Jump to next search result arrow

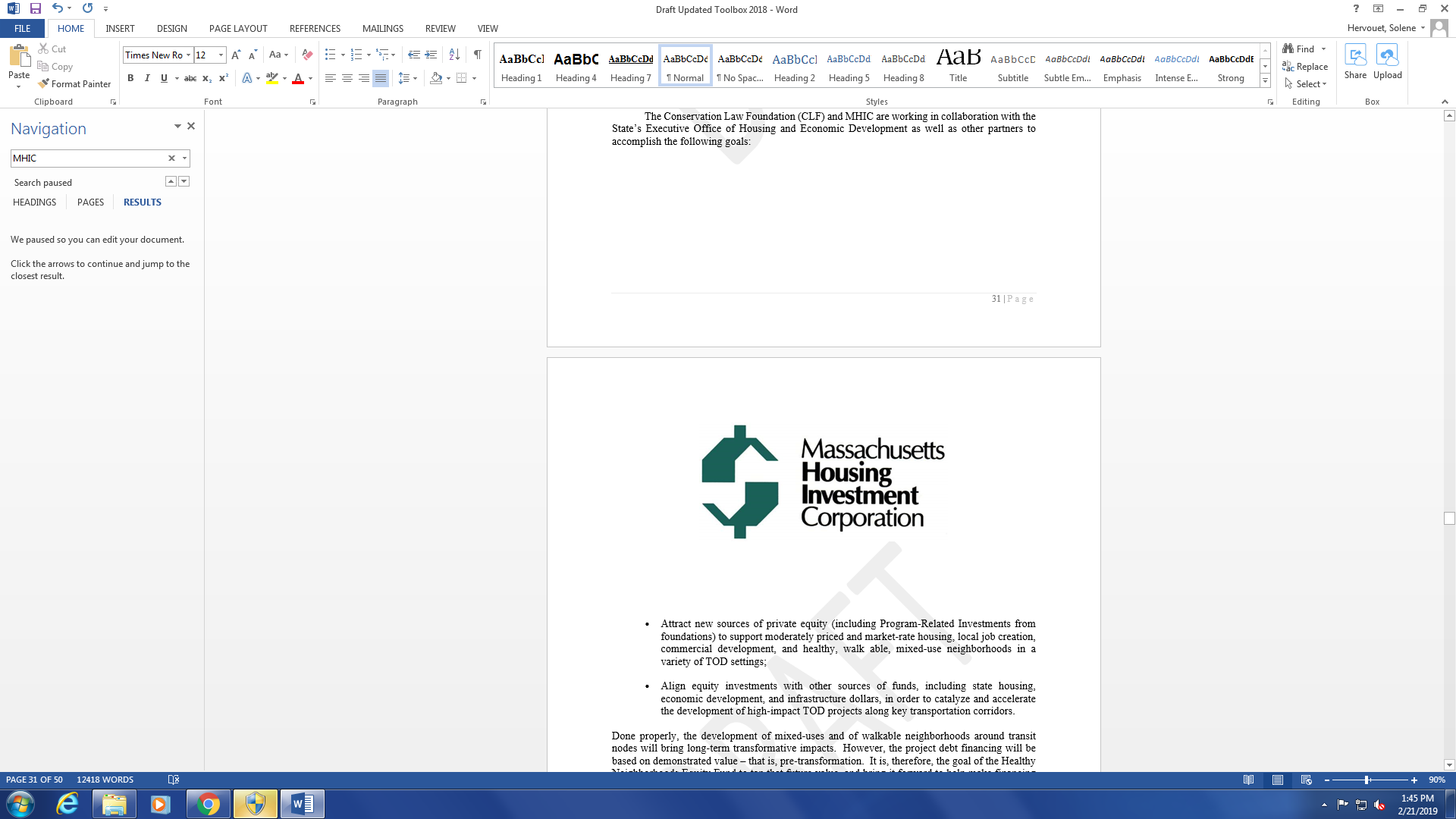(184, 181)
